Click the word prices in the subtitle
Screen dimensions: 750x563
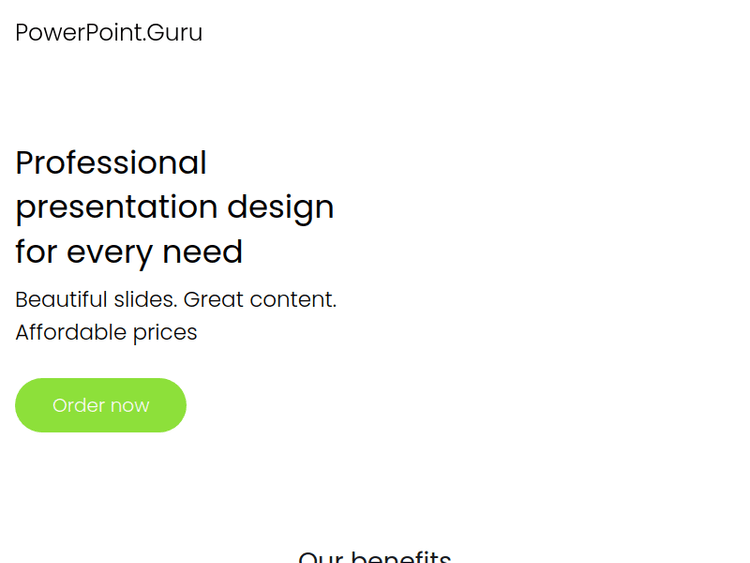point(166,333)
